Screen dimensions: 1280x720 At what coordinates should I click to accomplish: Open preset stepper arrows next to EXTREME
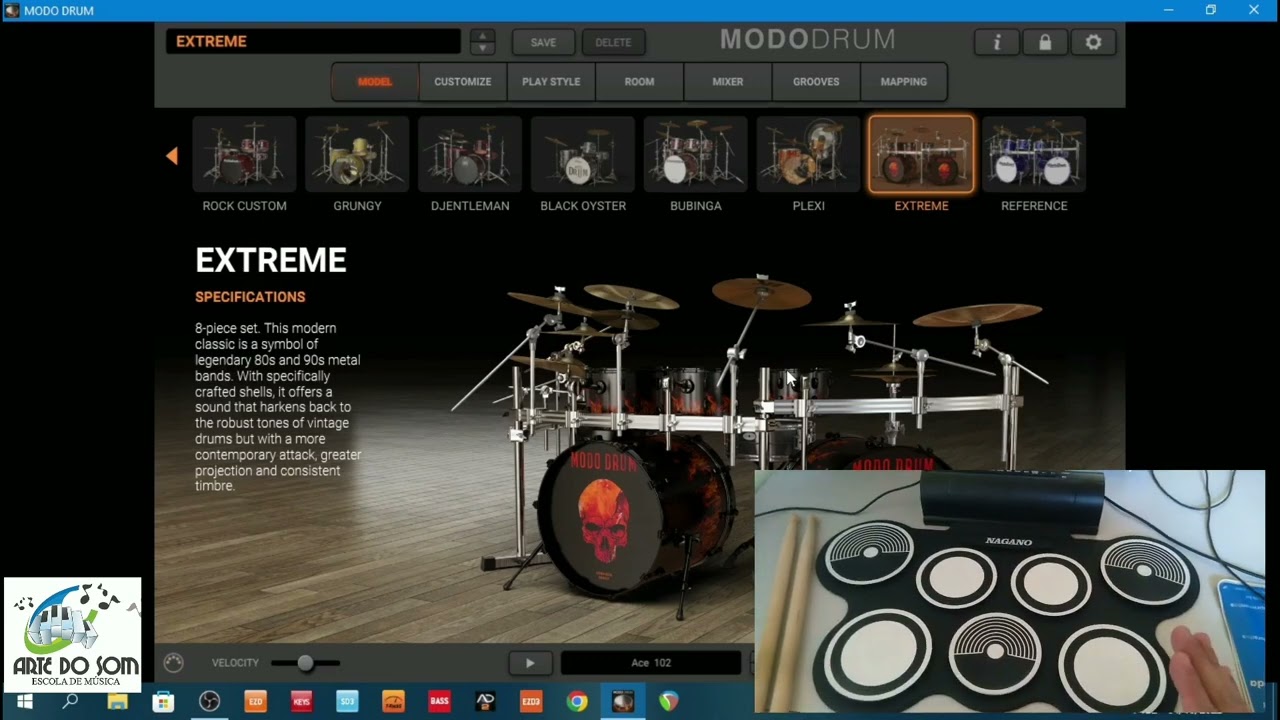click(x=482, y=42)
